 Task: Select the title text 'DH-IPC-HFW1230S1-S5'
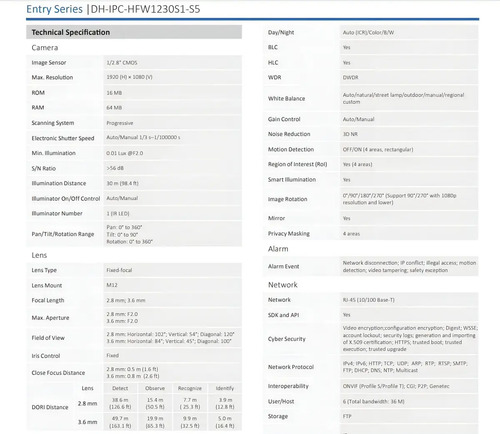pyautogui.click(x=145, y=9)
